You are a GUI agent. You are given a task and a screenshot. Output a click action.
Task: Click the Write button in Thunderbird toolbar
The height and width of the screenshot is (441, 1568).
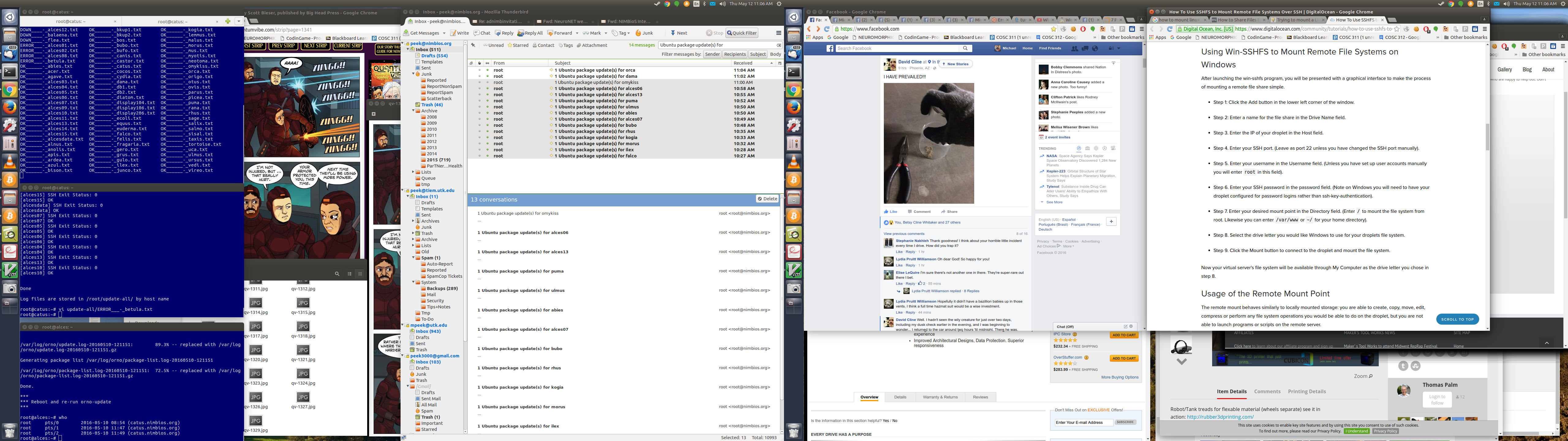(x=460, y=33)
